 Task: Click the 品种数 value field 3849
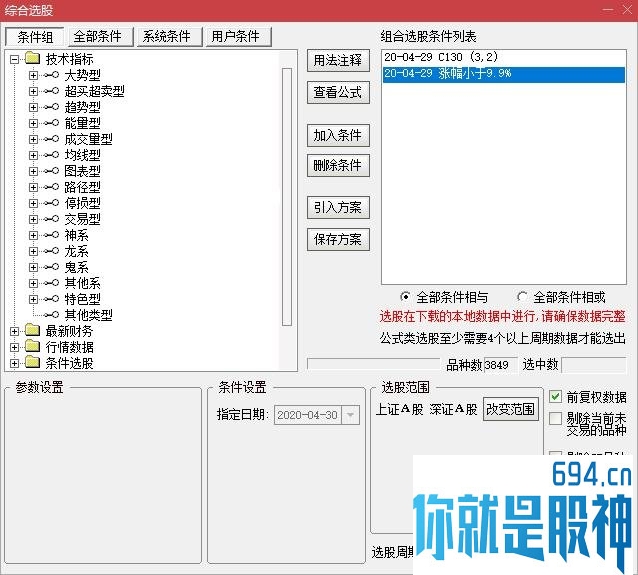click(x=500, y=365)
